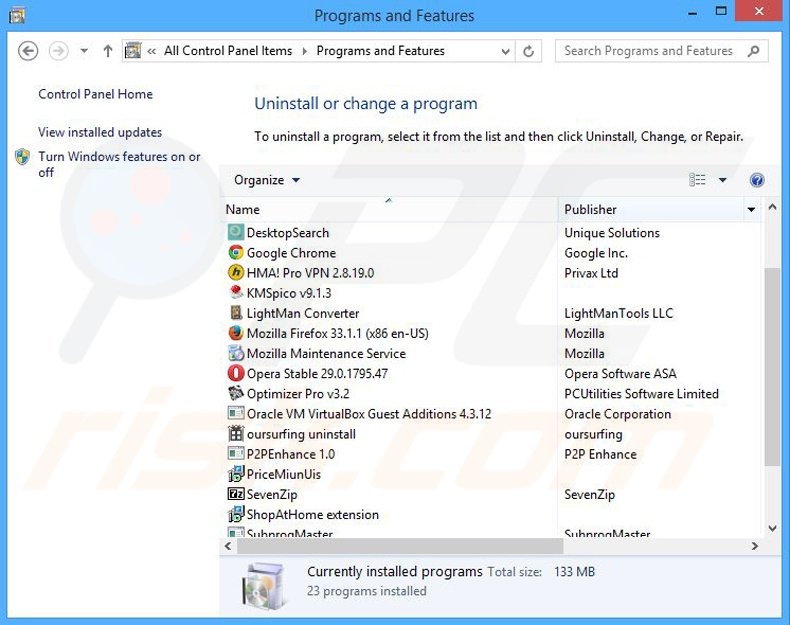
Task: Click LightManTools LLC publisher cell
Action: click(619, 313)
